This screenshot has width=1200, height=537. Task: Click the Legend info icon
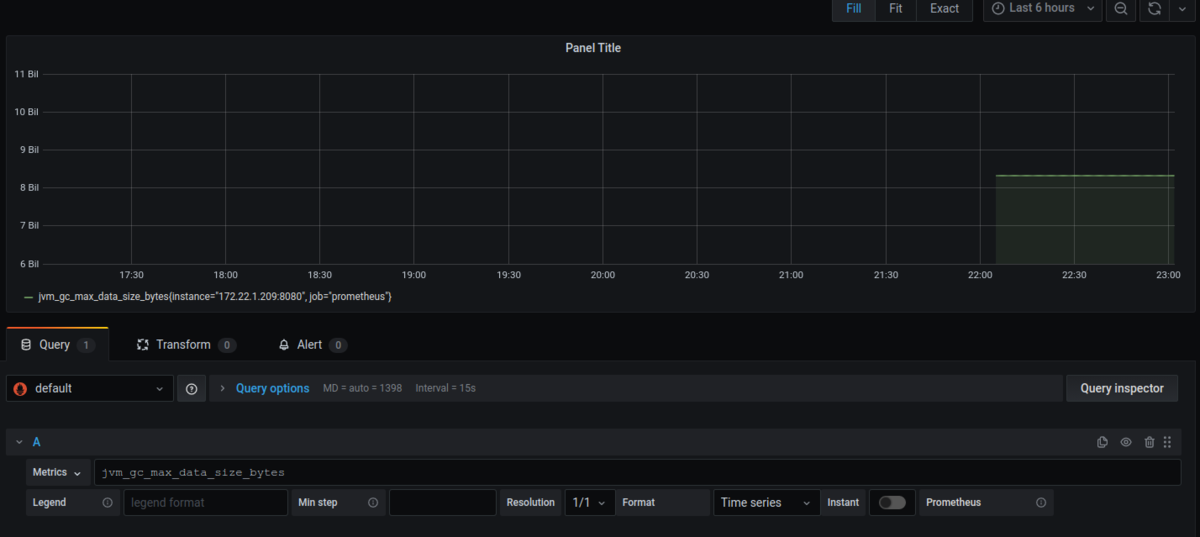(108, 503)
